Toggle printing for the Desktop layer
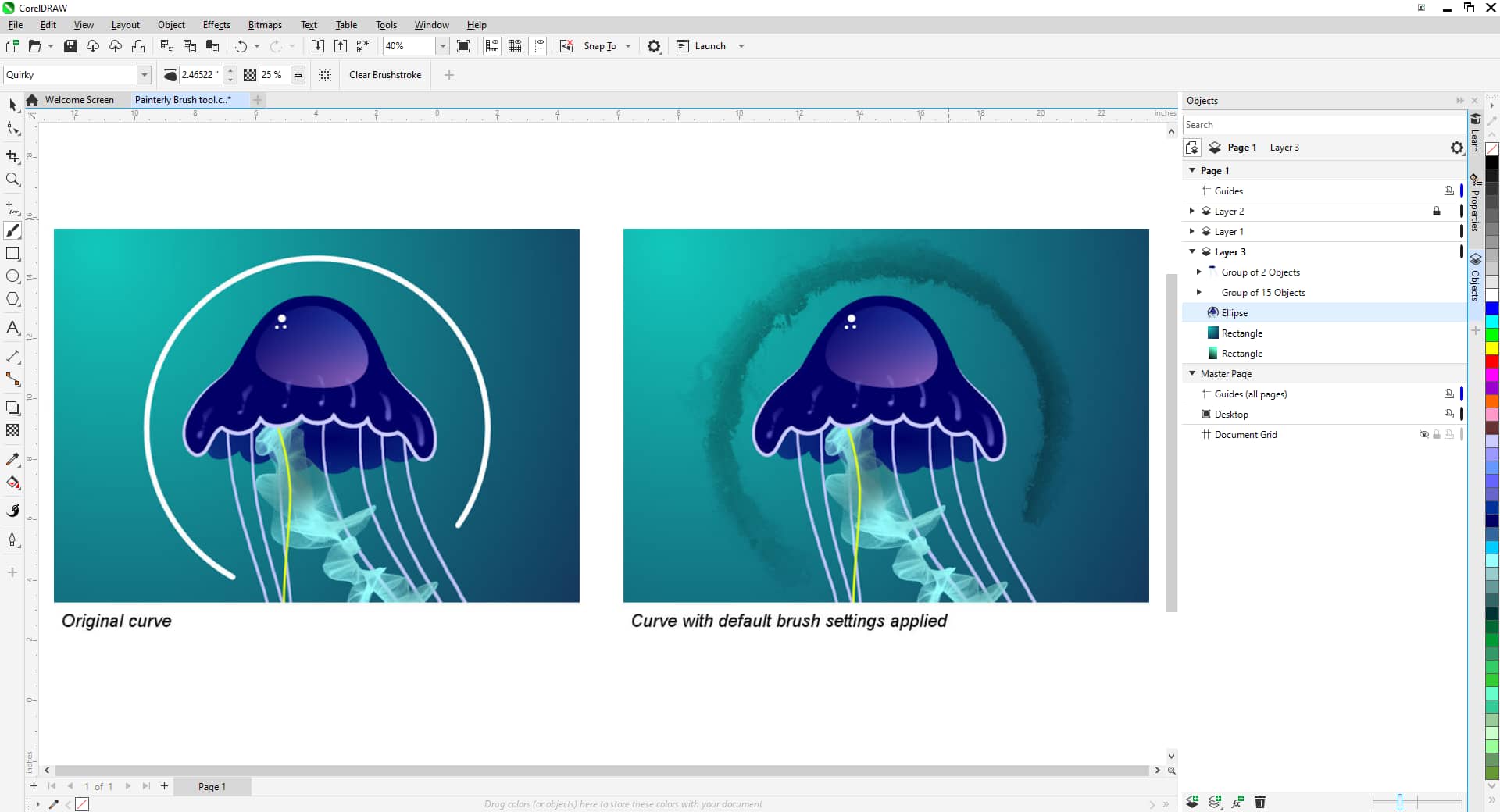 [x=1448, y=415]
